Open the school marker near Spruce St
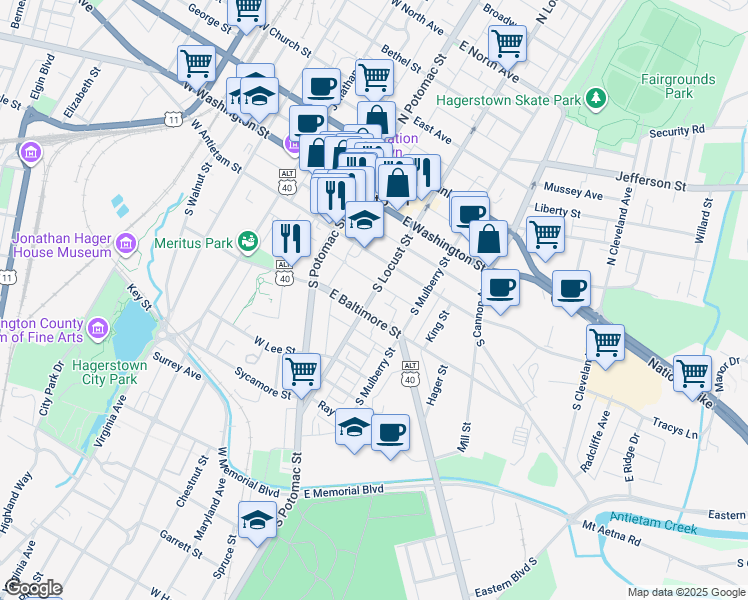This screenshot has height=600, width=748. pyautogui.click(x=257, y=519)
